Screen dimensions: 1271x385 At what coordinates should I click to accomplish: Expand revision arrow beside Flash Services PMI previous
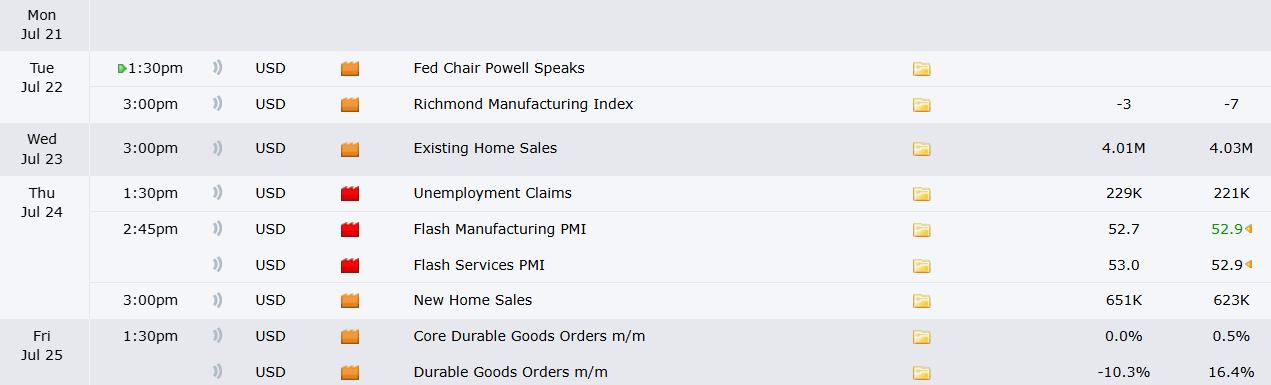(x=1249, y=265)
